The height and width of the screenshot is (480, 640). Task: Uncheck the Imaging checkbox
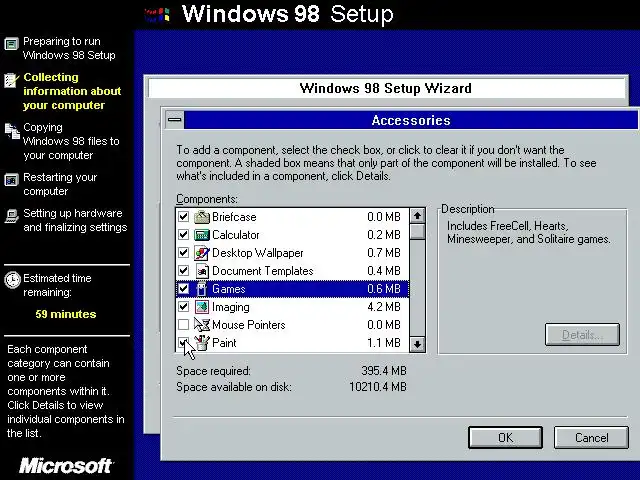183,307
